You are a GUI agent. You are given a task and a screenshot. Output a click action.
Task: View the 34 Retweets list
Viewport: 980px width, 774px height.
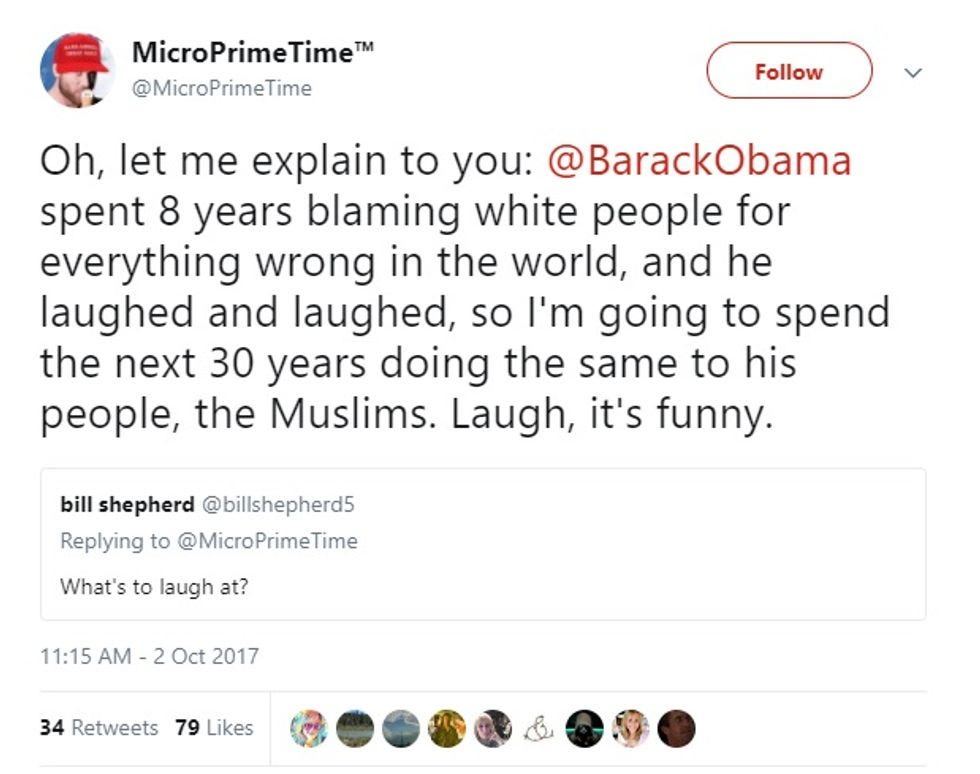click(x=98, y=728)
